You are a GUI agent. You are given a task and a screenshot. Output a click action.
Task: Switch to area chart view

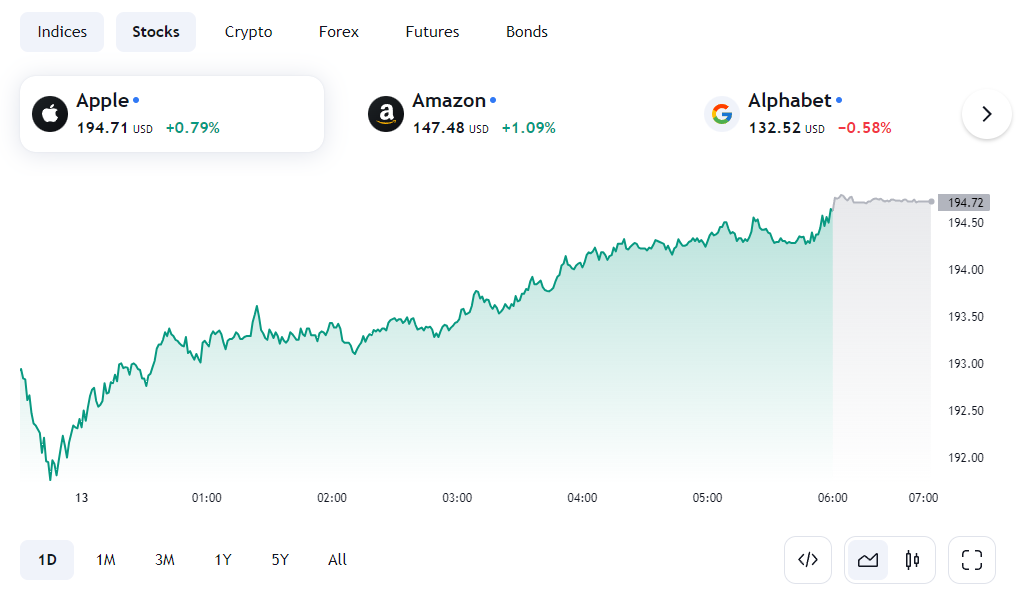[868, 560]
